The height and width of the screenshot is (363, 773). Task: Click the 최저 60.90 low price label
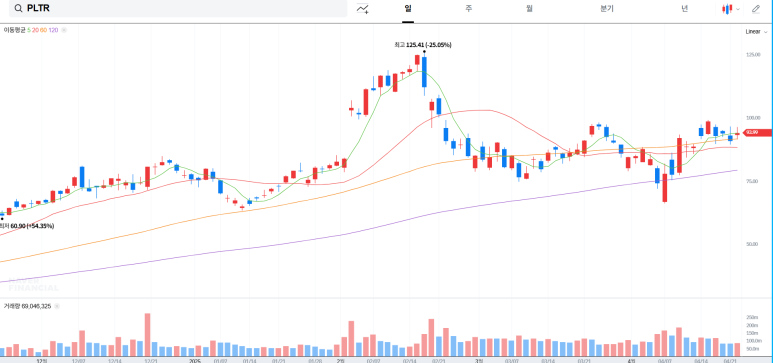(27, 226)
